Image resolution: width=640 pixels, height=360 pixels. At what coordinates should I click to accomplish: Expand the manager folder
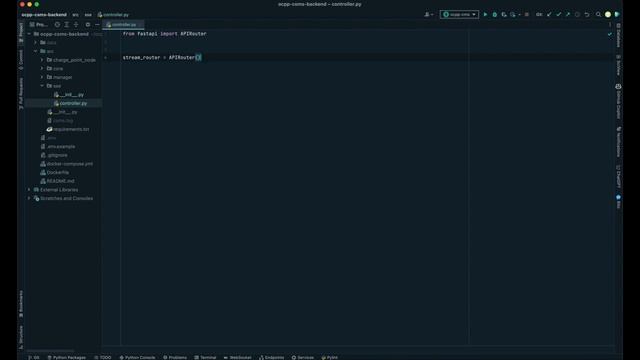coord(42,77)
